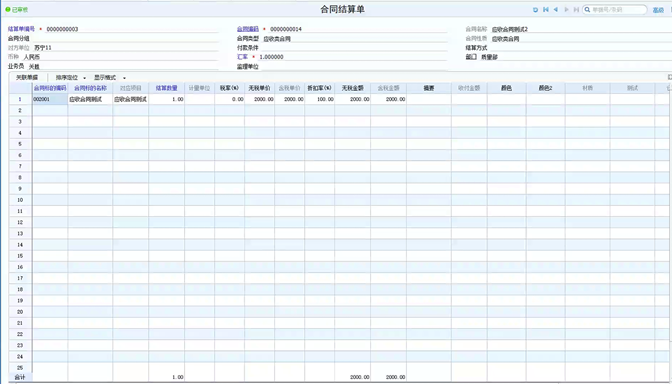Click the 颜色2 column header
The height and width of the screenshot is (384, 672).
tap(546, 88)
